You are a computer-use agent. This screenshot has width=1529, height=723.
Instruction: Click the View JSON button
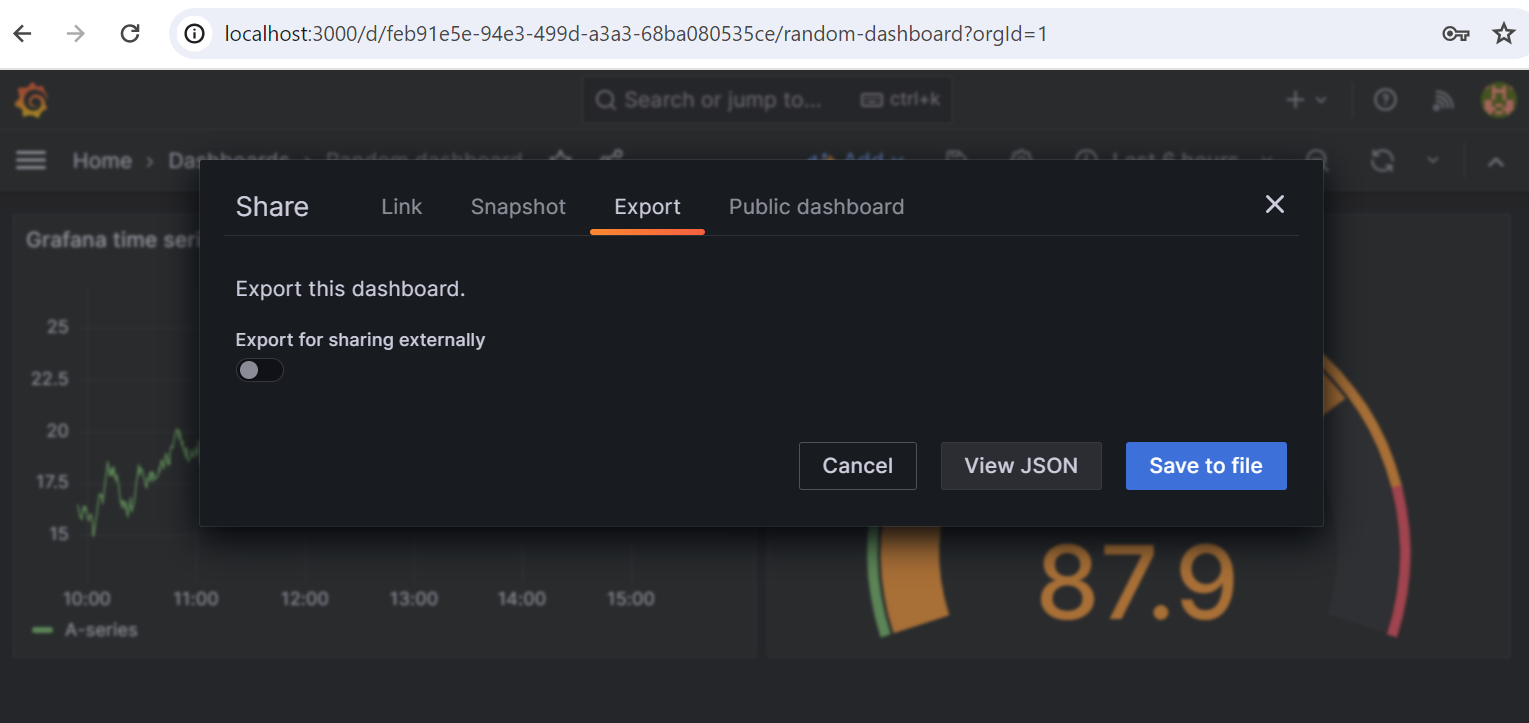[1021, 465]
